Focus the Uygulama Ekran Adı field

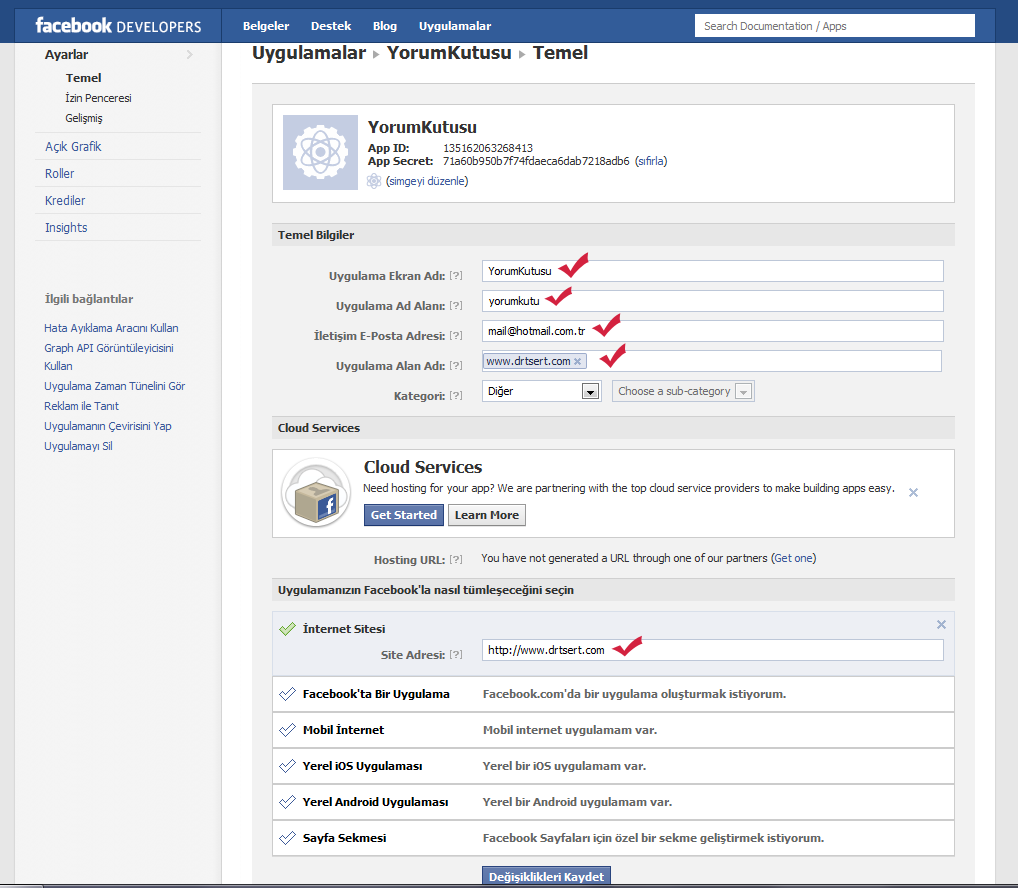tap(712, 271)
